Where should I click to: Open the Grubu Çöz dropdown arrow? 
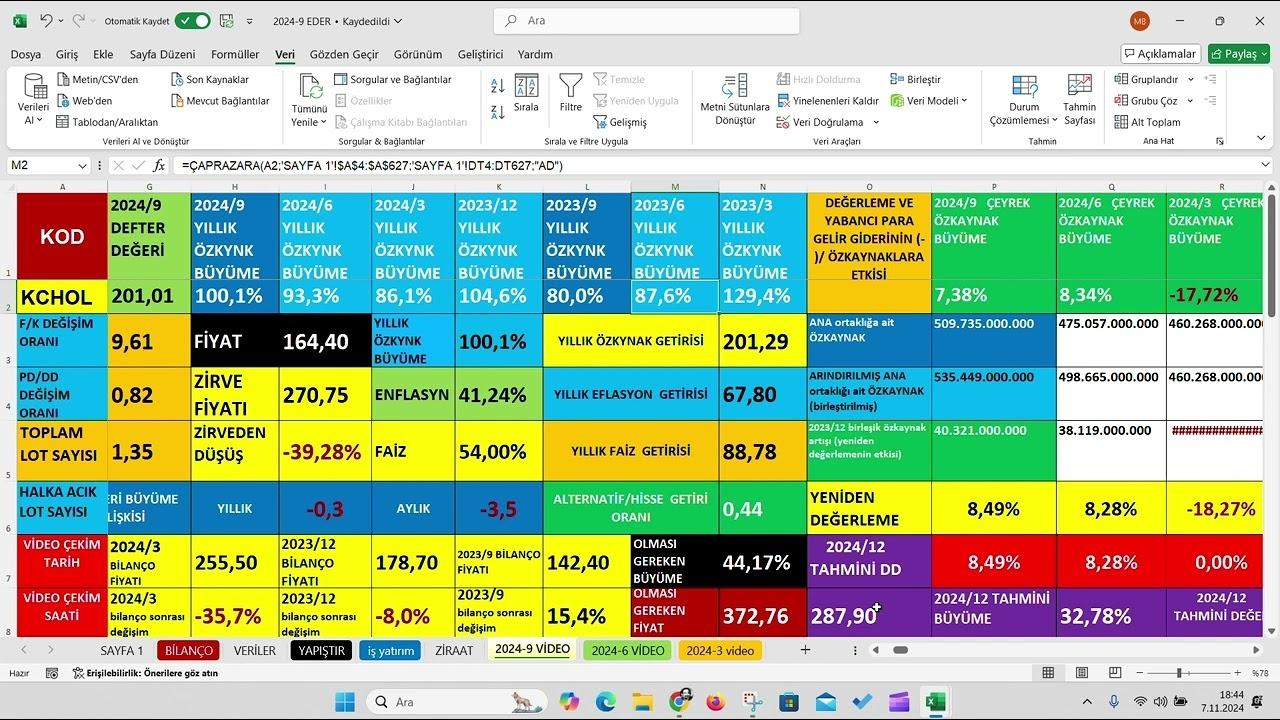point(1190,100)
